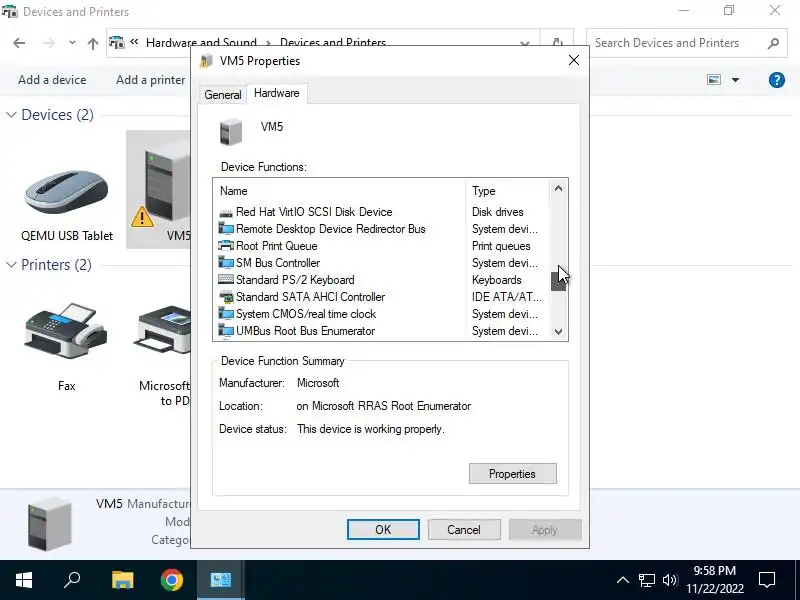Select the Standard SATA AHCI Controller text

pos(310,297)
